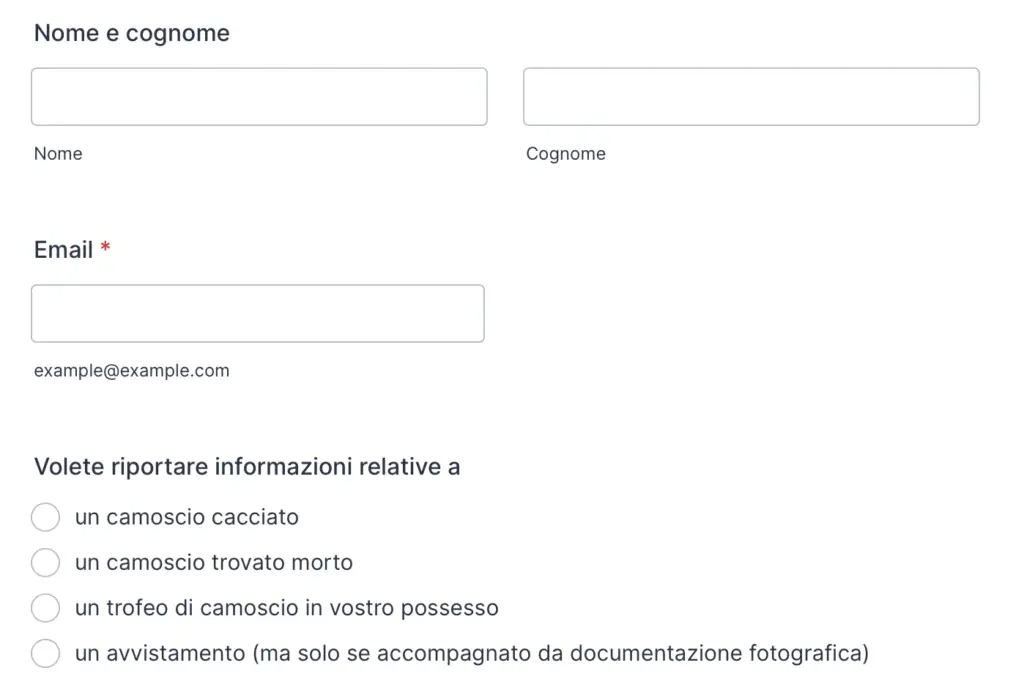Click the "Email" field label

point(63,250)
